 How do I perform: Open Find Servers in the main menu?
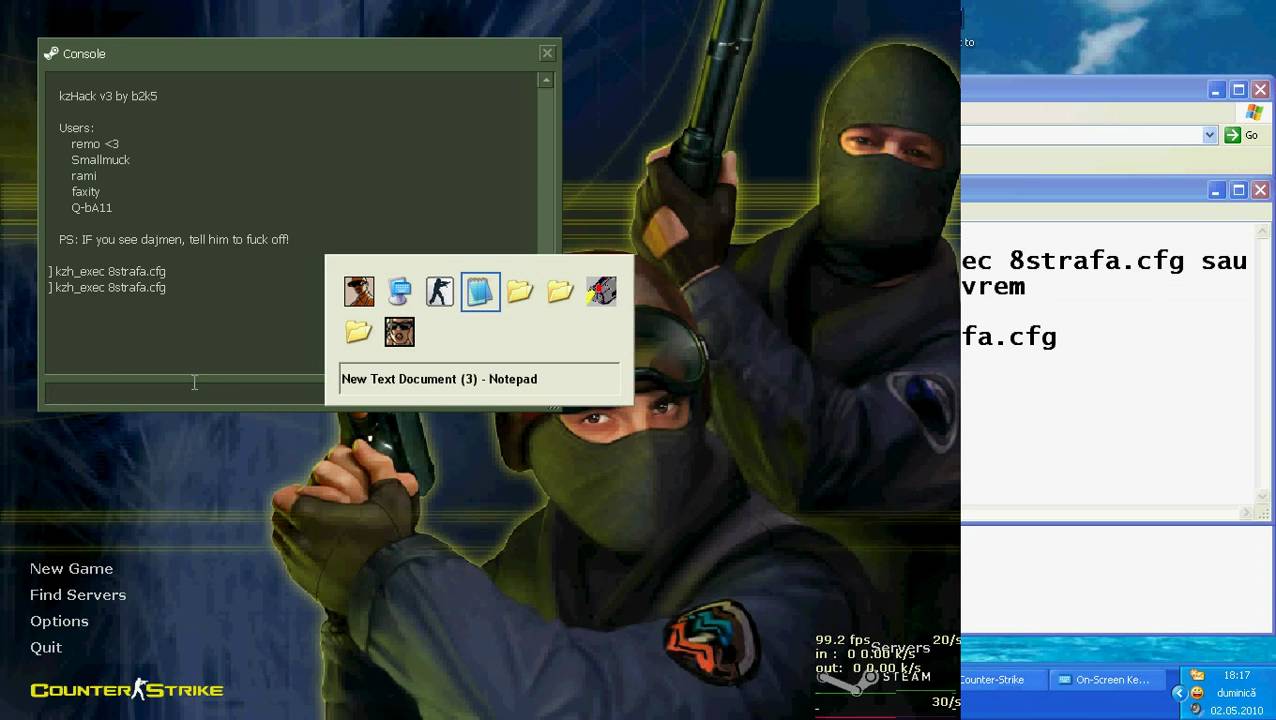[78, 594]
